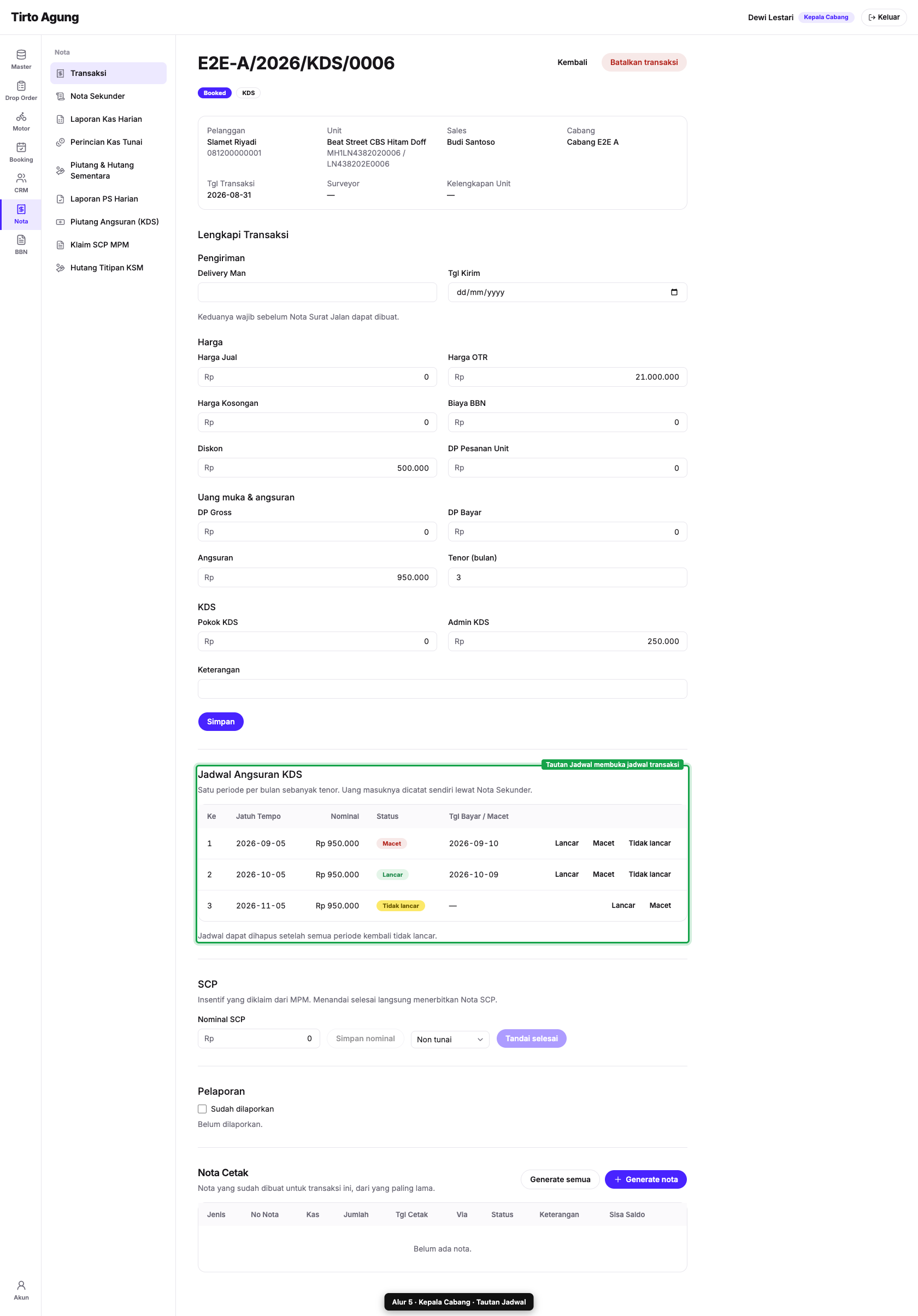Click the Nominal SCP input
The width and height of the screenshot is (918, 1316).
258,1038
